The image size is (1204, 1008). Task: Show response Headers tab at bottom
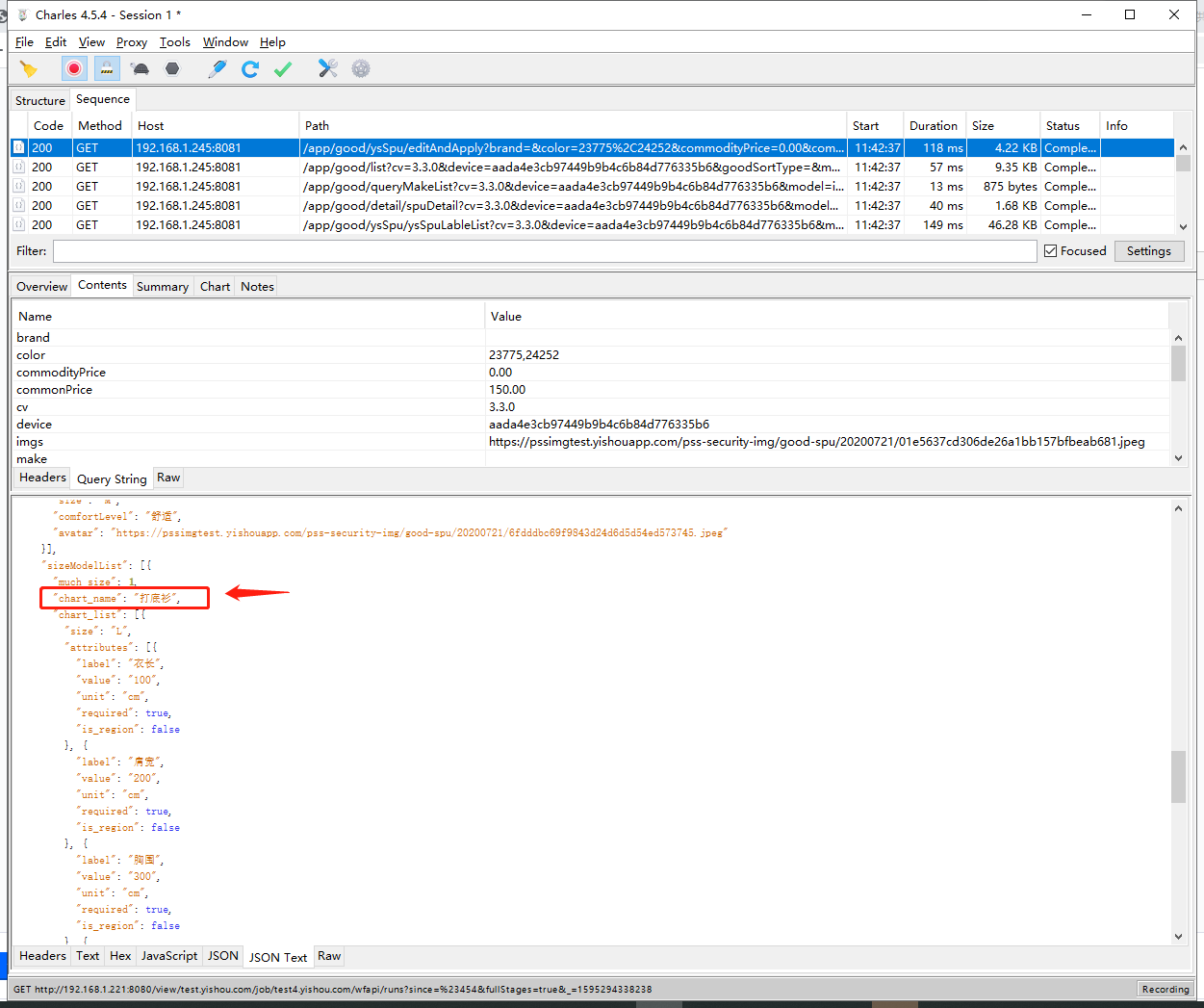point(42,956)
